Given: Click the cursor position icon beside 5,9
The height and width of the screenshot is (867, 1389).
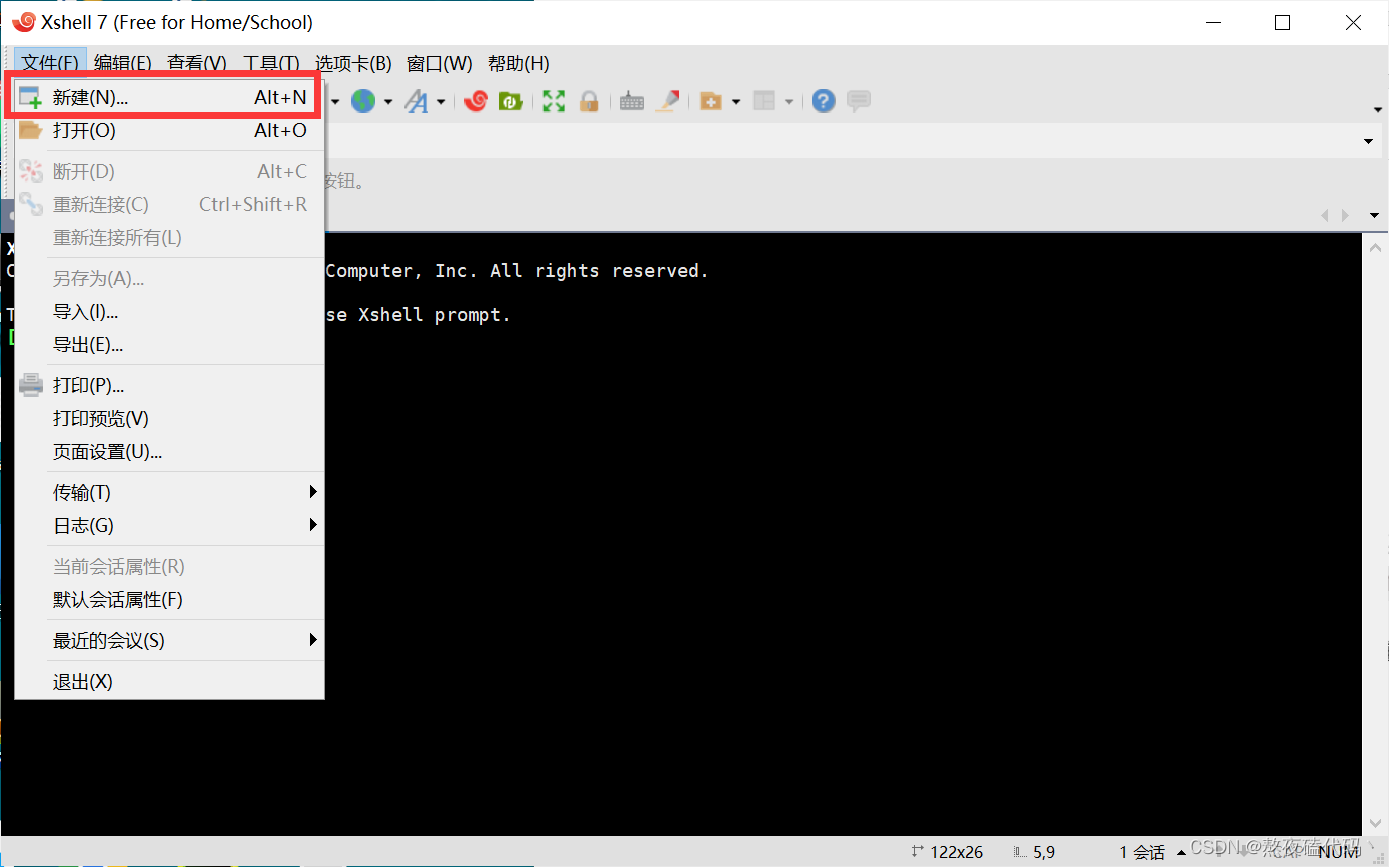Looking at the screenshot, I should pyautogui.click(x=1019, y=852).
